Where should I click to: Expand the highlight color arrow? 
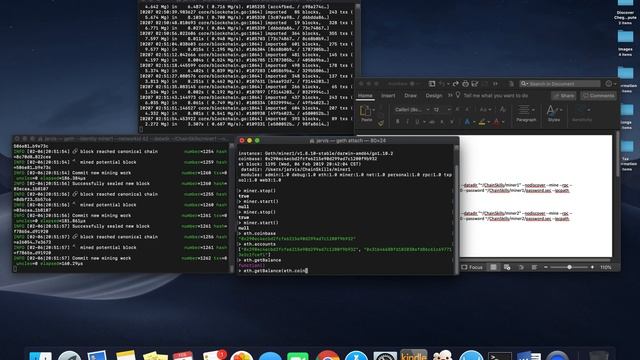tap(489, 122)
